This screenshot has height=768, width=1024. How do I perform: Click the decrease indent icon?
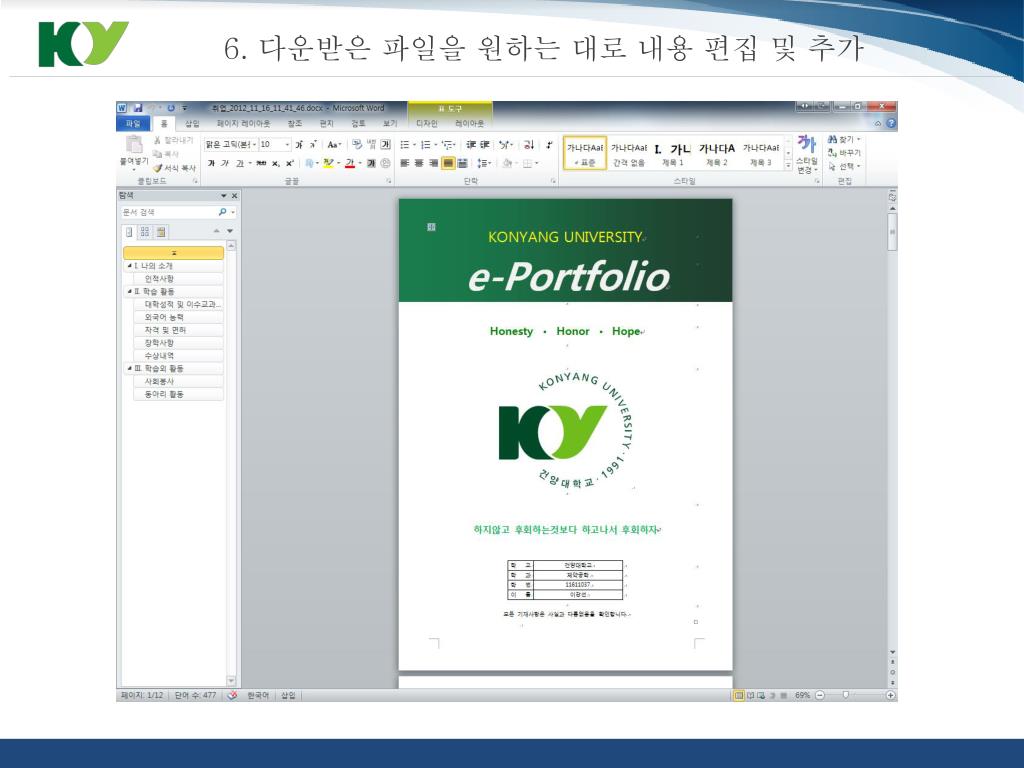(x=471, y=144)
